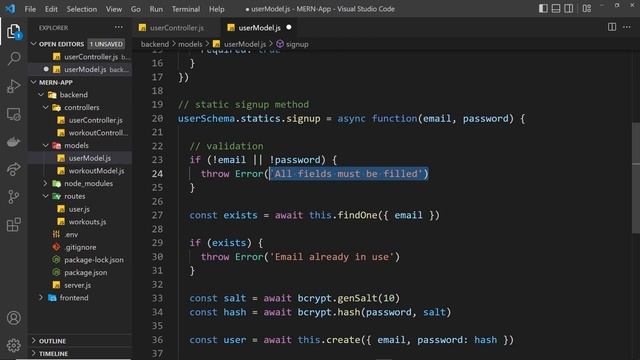Image resolution: width=640 pixels, height=360 pixels.
Task: Open workoutModel.js in models folder
Action: click(x=80, y=171)
